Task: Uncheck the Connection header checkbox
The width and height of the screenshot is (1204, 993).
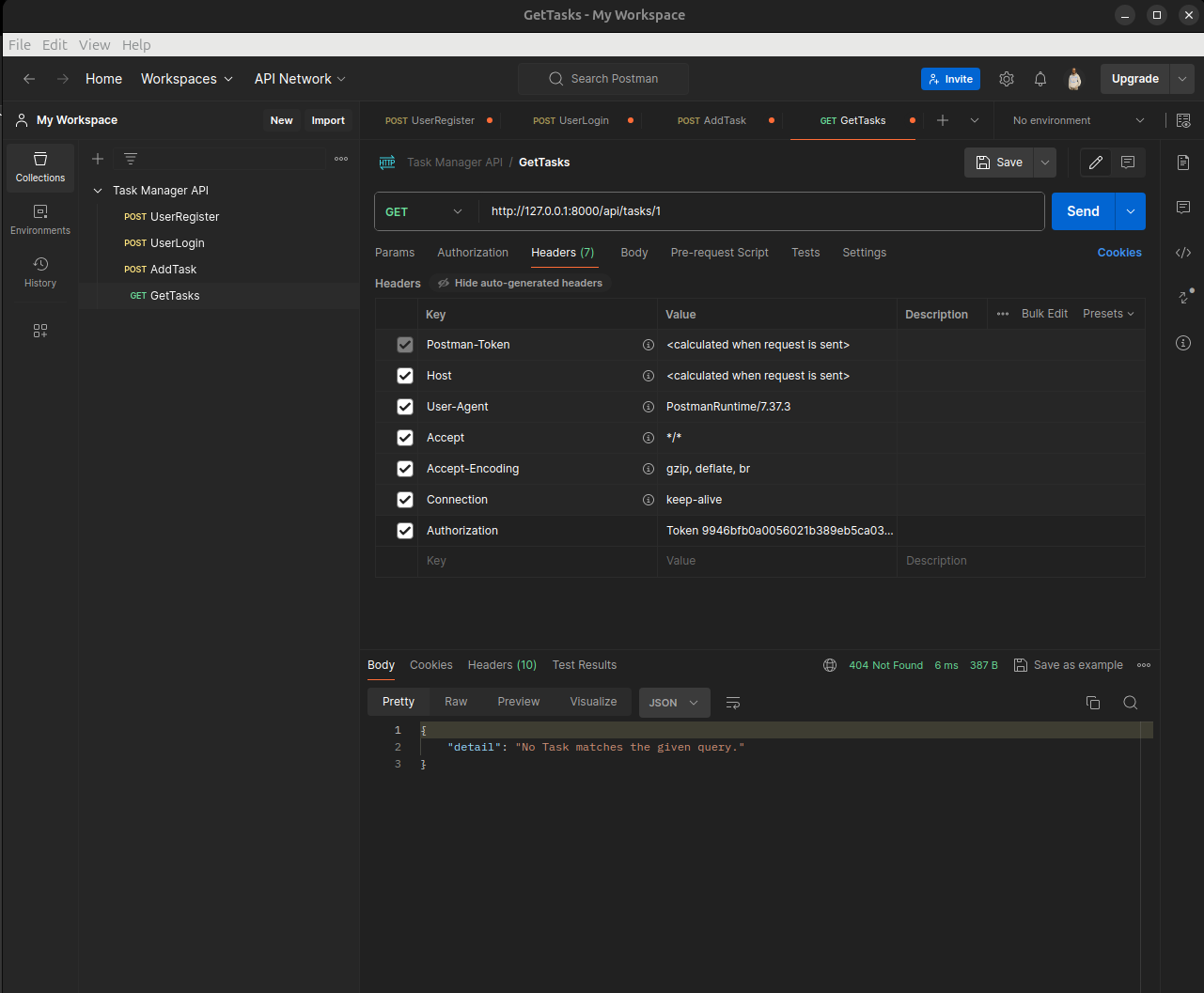Action: 405,500
